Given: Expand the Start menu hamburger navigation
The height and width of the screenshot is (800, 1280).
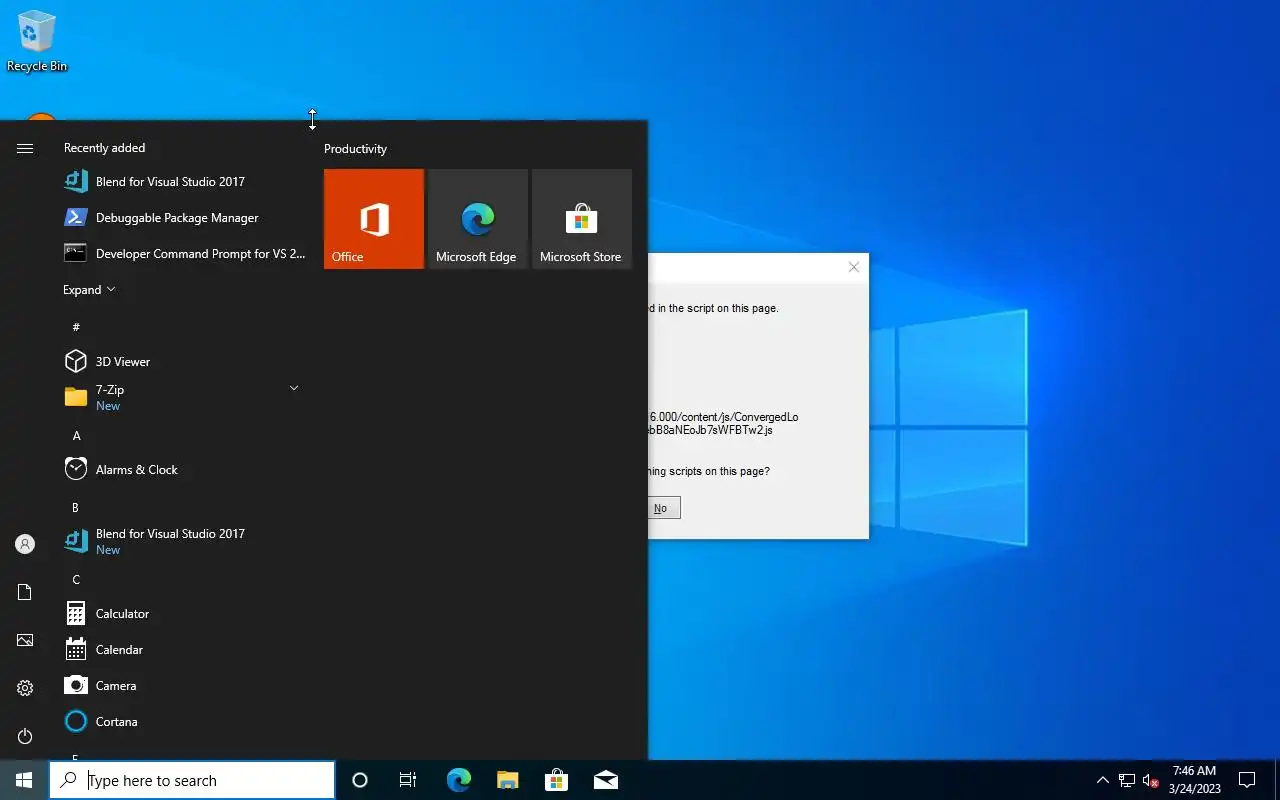Looking at the screenshot, I should 25,148.
